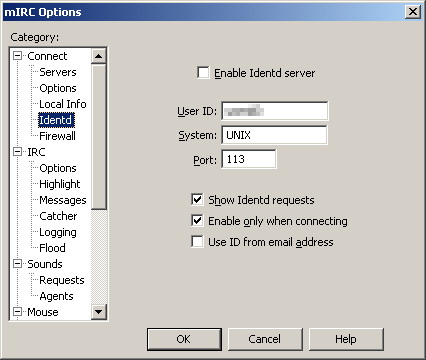Image resolution: width=426 pixels, height=360 pixels.
Task: Focus the System field containing UNIX
Action: click(x=274, y=135)
